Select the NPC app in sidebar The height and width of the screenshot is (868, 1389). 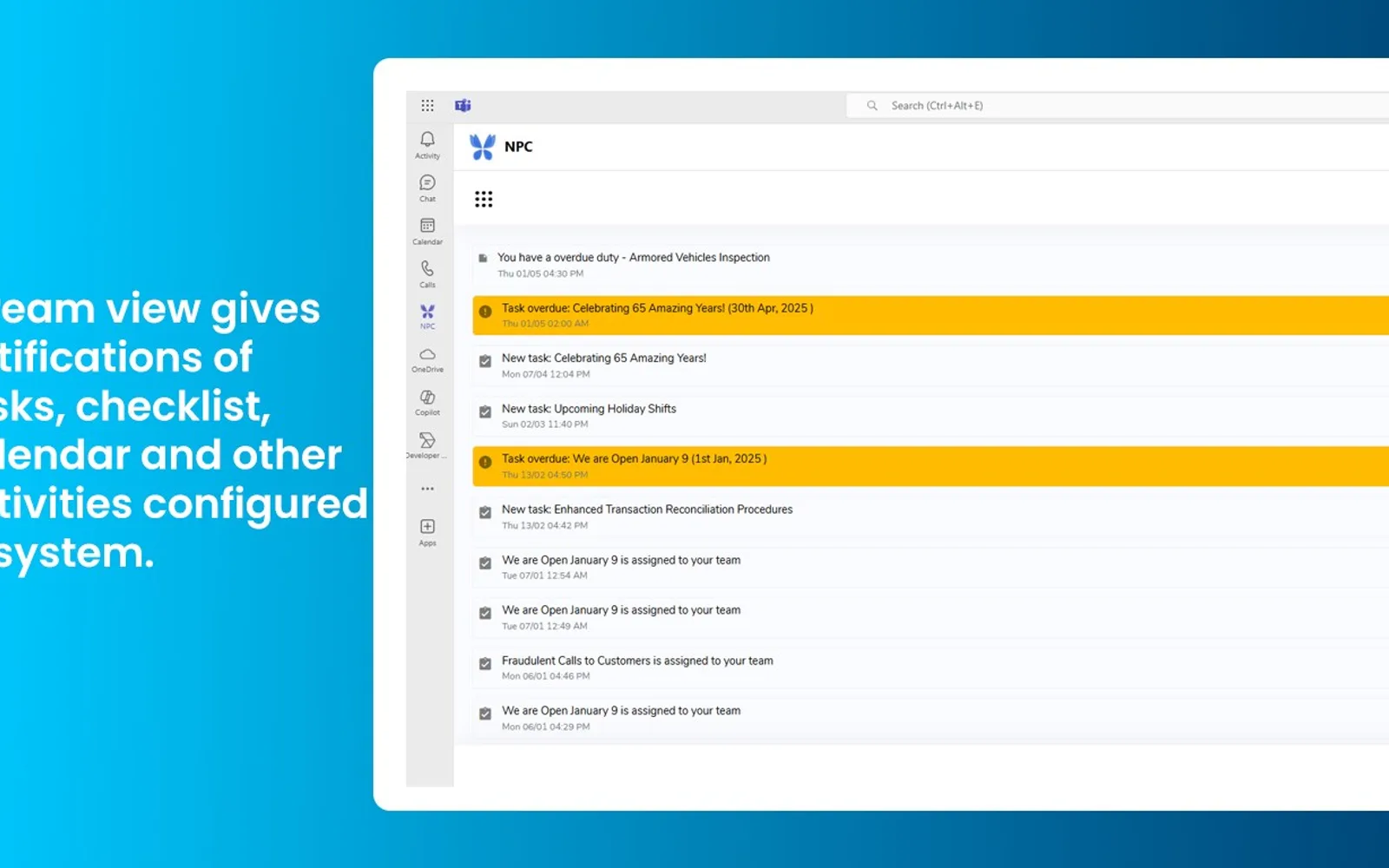[x=427, y=316]
